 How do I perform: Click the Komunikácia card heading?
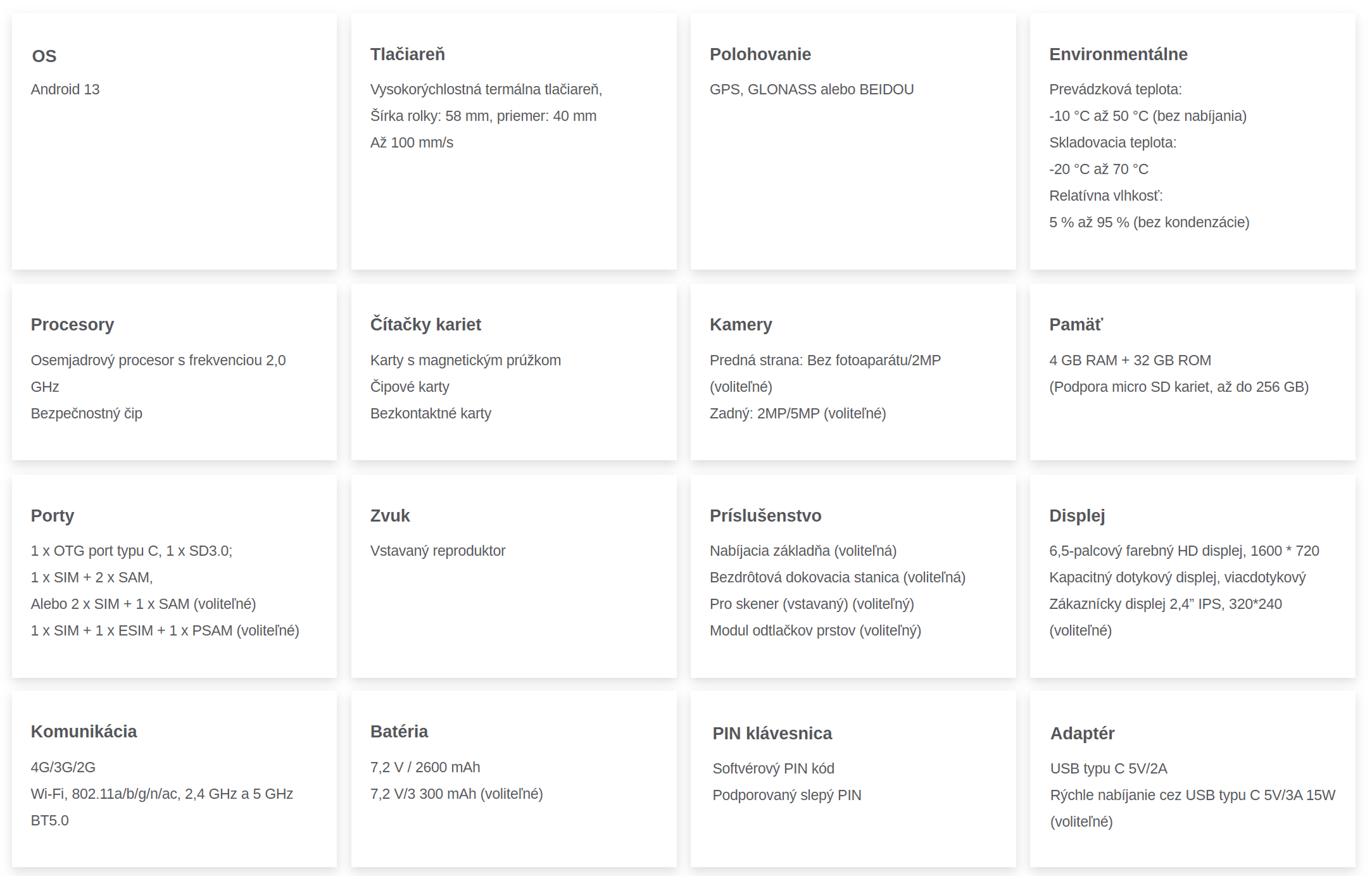click(84, 732)
